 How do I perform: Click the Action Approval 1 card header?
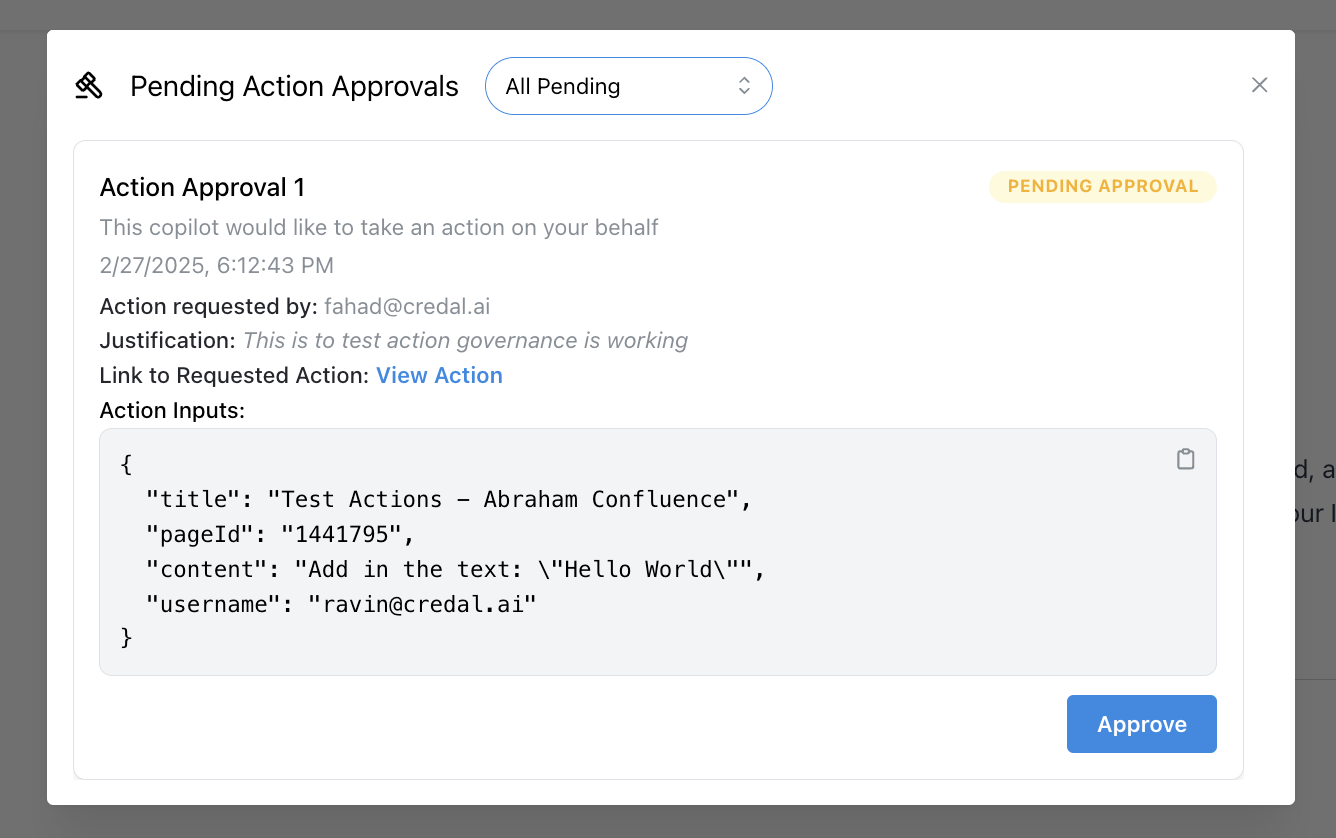(x=202, y=187)
